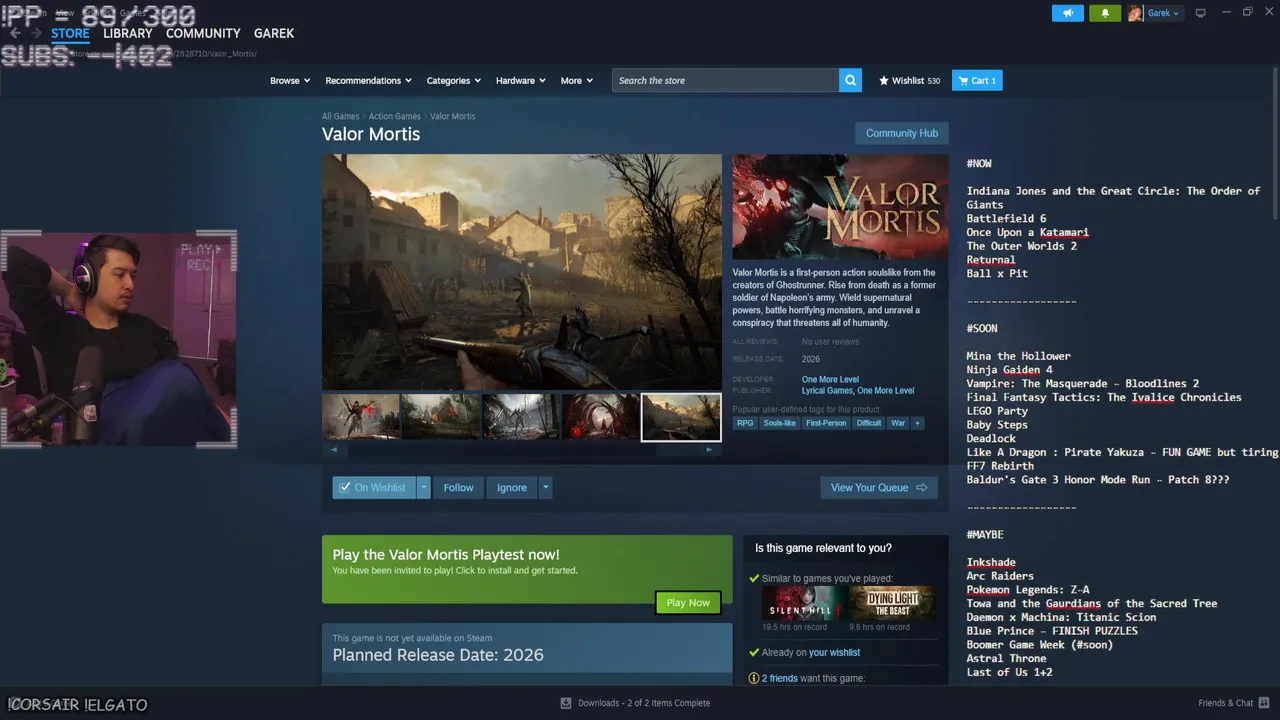Open the Browse dropdown menu
This screenshot has height=720, width=1280.
tap(290, 80)
